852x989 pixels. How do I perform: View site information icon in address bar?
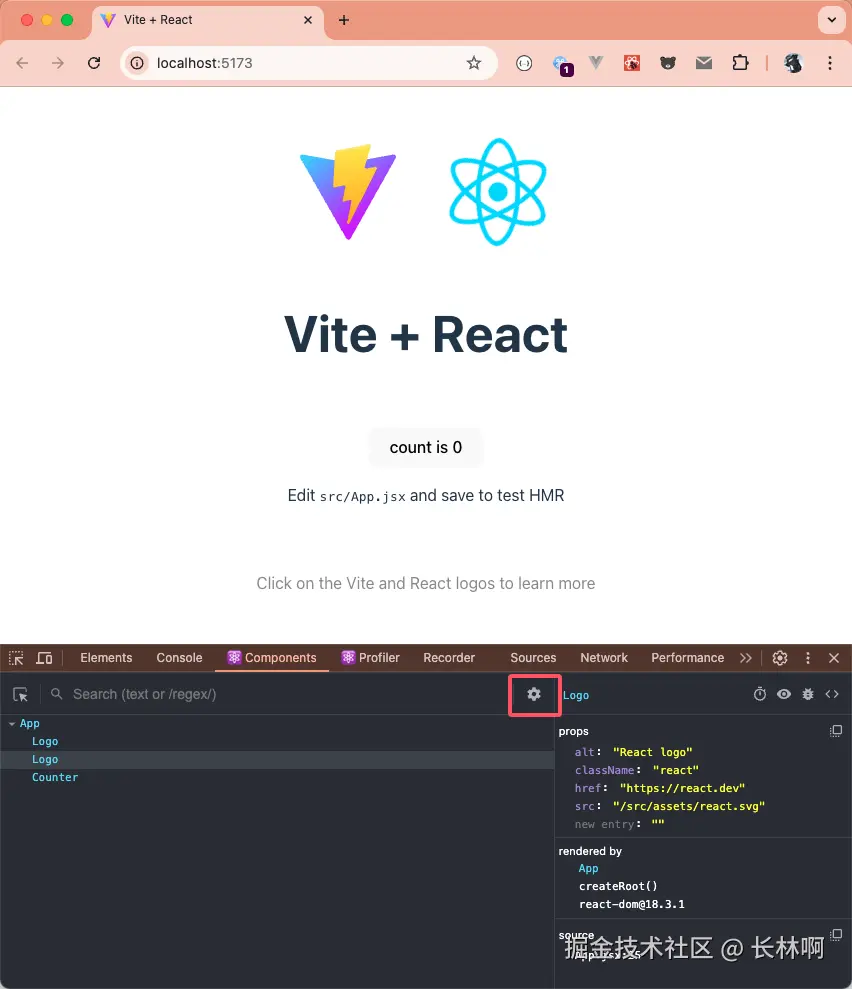[x=137, y=63]
